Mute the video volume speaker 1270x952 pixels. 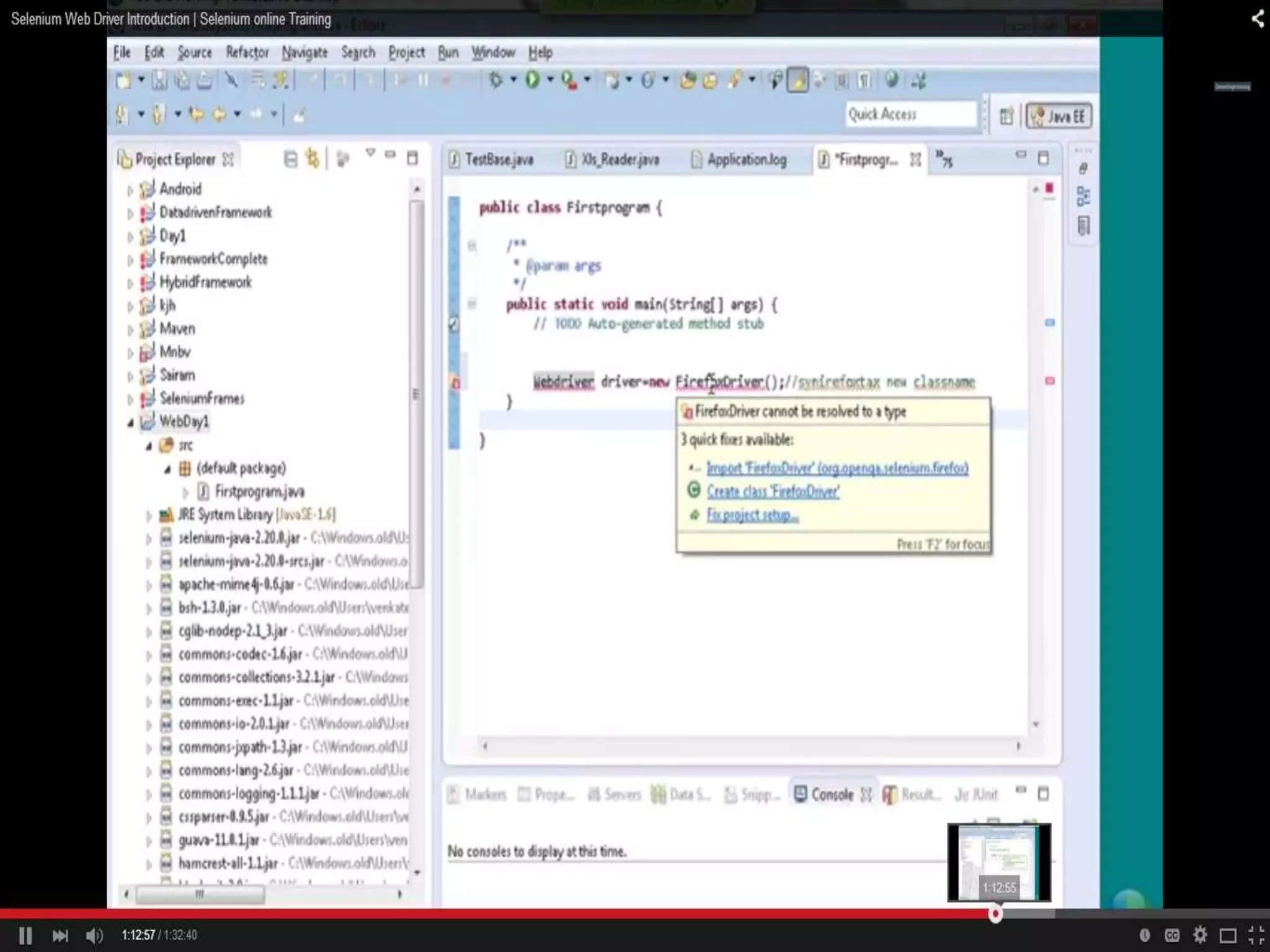click(94, 935)
